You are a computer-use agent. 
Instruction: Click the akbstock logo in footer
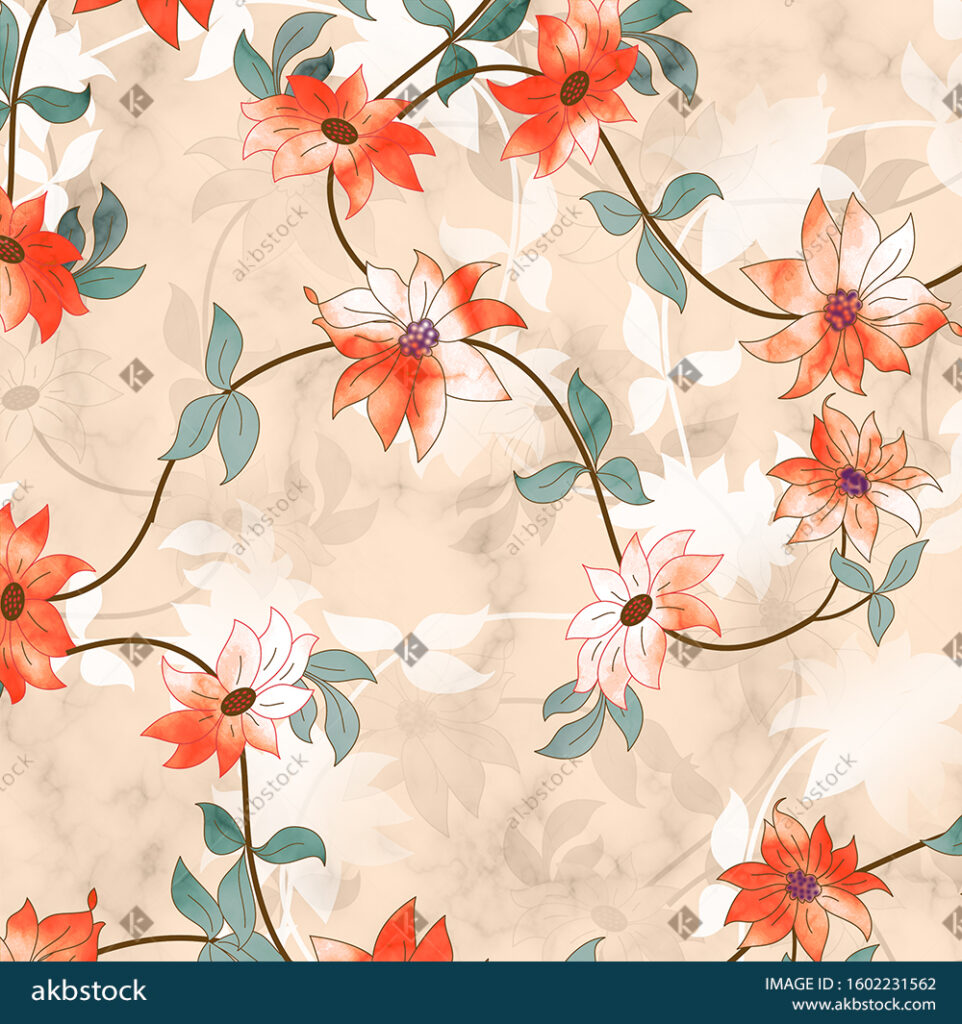(x=89, y=992)
